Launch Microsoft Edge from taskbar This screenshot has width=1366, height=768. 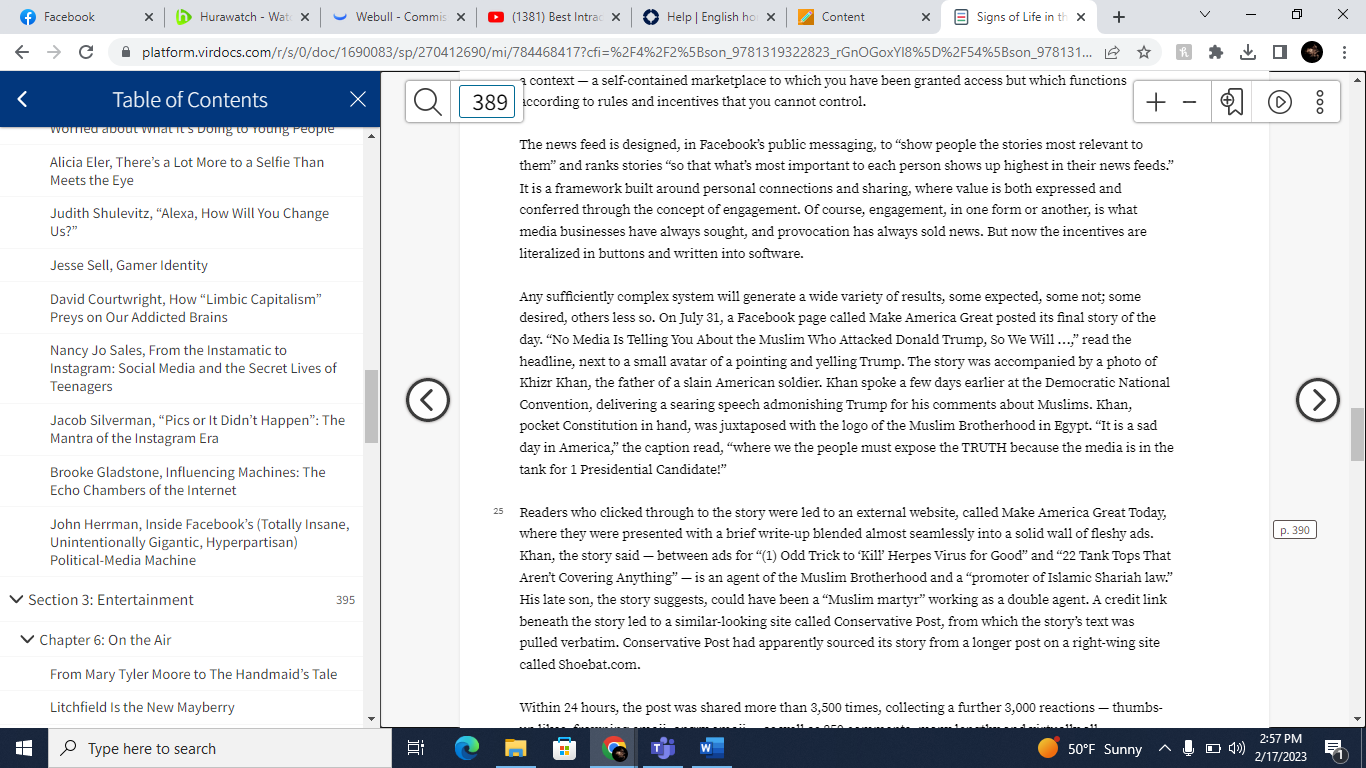coord(467,748)
